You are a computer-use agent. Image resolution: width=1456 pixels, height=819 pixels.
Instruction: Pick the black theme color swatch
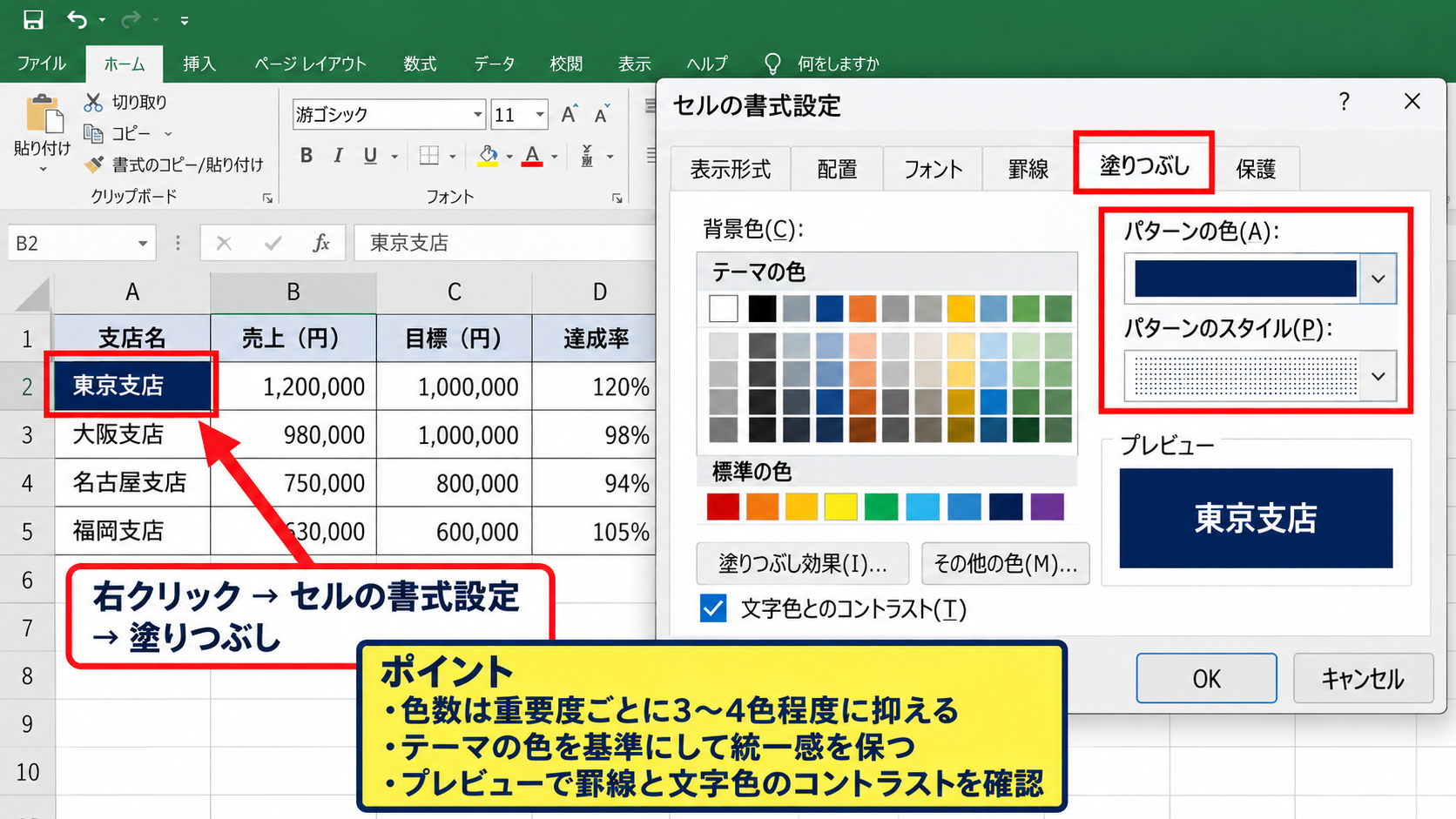(x=762, y=308)
